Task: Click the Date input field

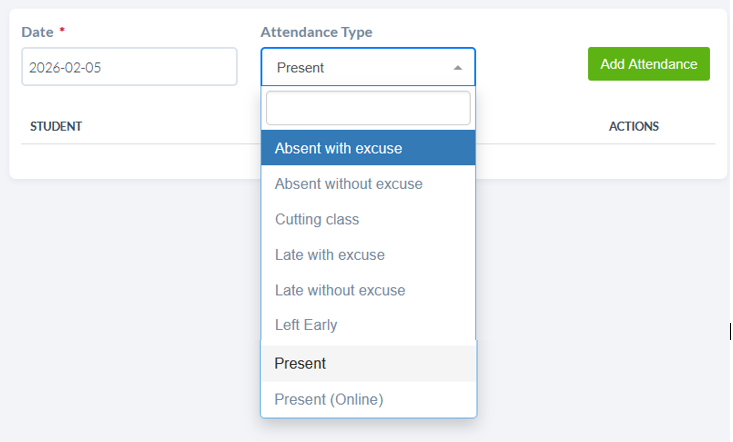Action: tap(129, 68)
